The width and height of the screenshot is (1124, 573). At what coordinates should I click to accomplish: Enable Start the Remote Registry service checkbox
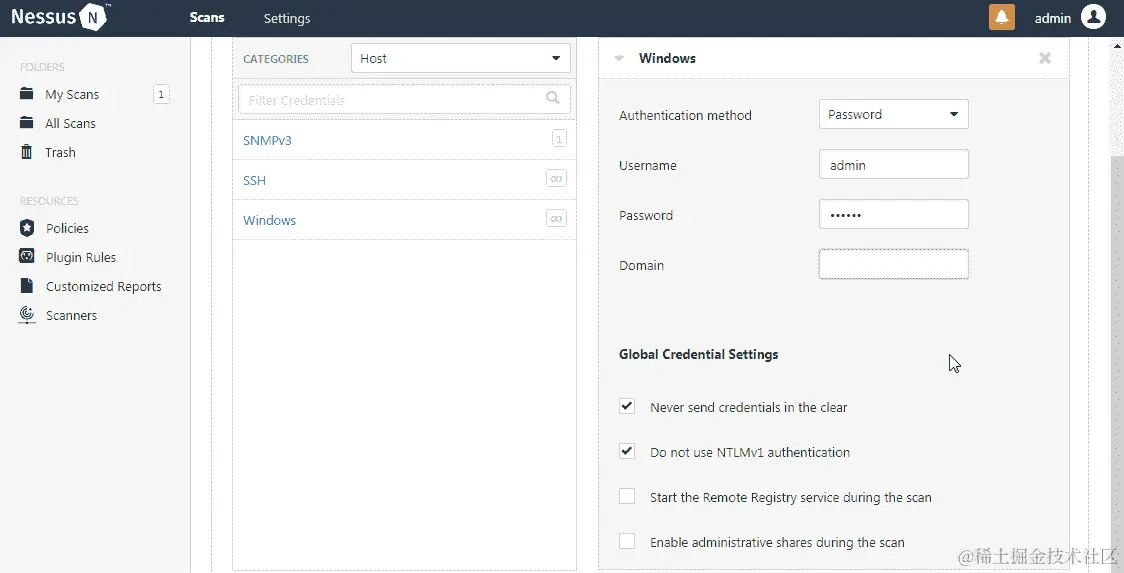pos(627,496)
